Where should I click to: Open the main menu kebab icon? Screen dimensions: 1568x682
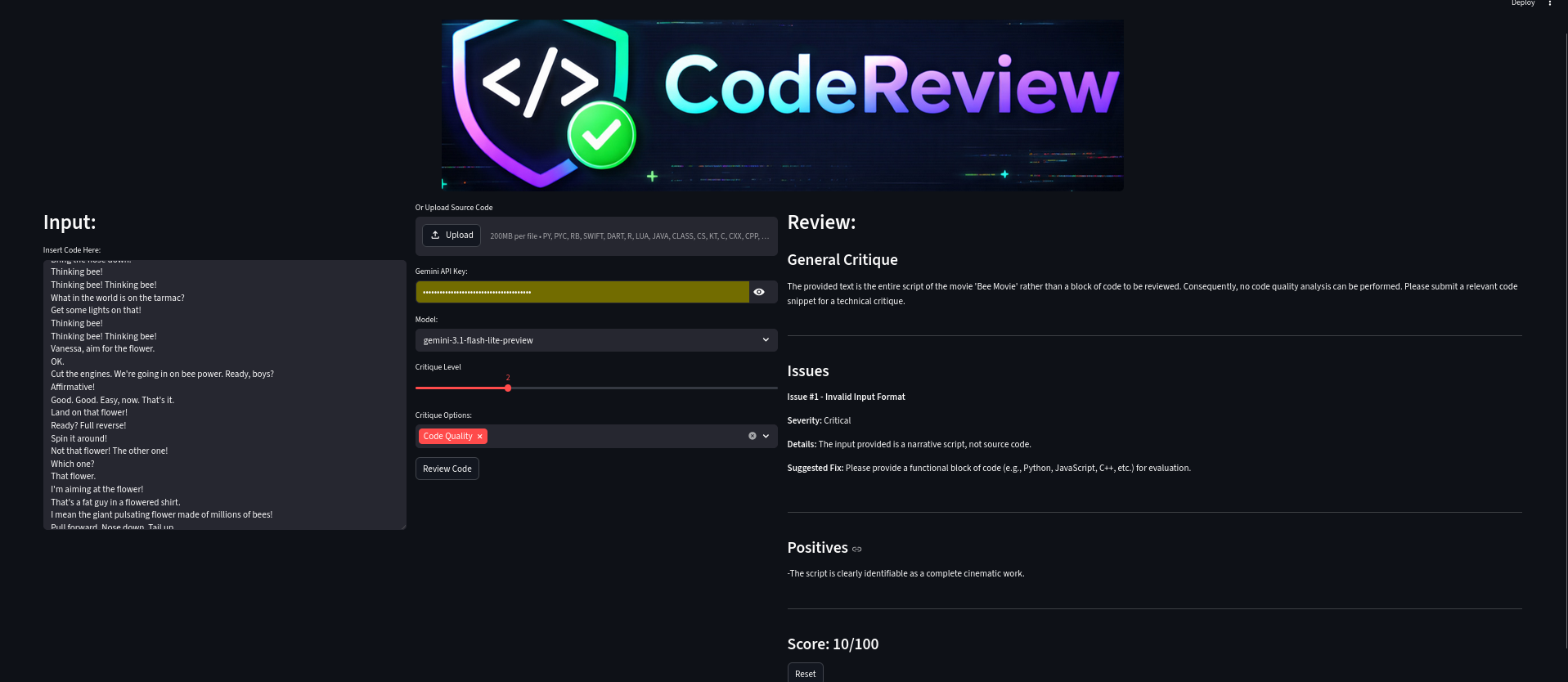tap(1549, 3)
